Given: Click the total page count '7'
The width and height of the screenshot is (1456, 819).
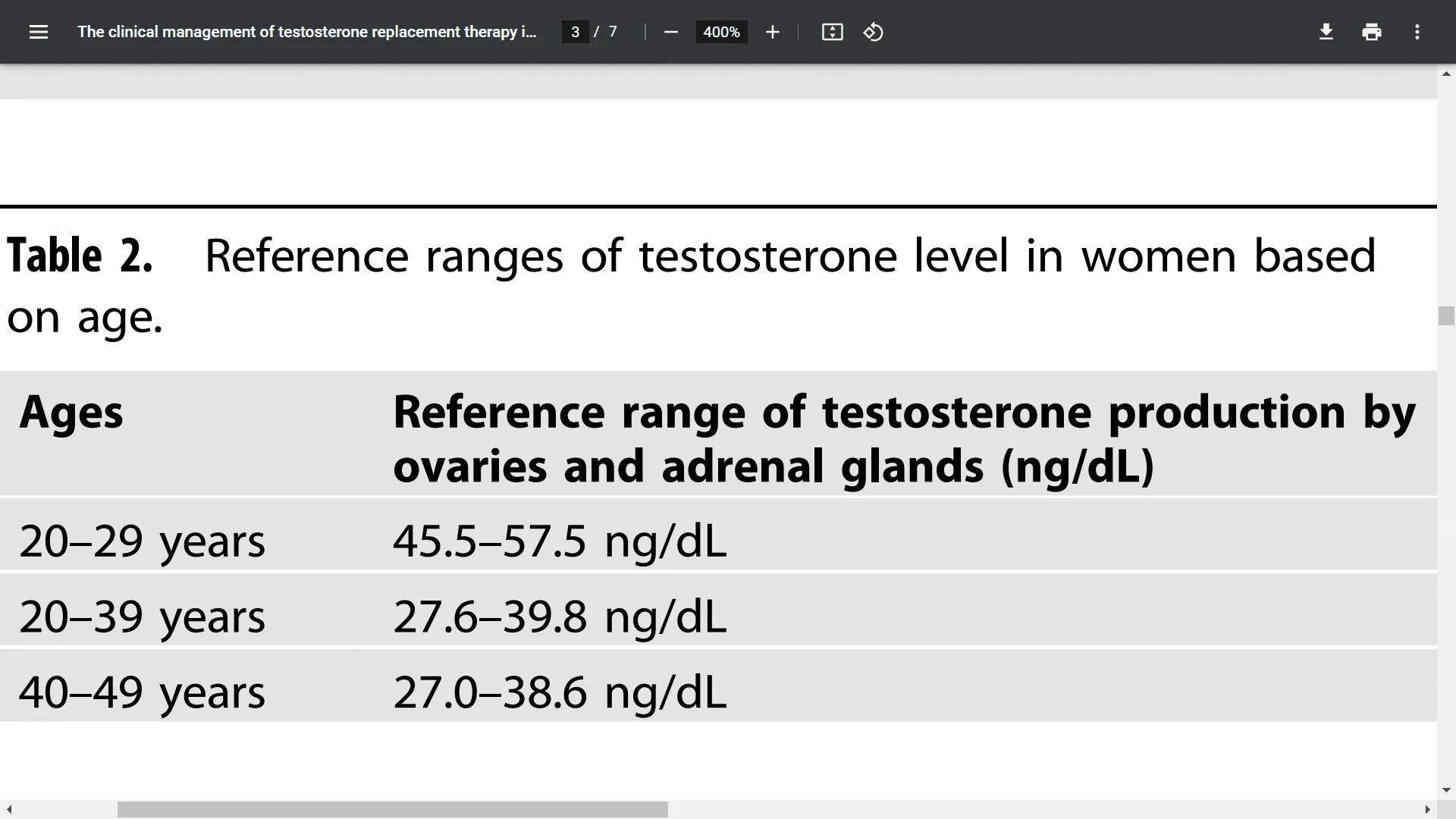Looking at the screenshot, I should click(x=613, y=32).
